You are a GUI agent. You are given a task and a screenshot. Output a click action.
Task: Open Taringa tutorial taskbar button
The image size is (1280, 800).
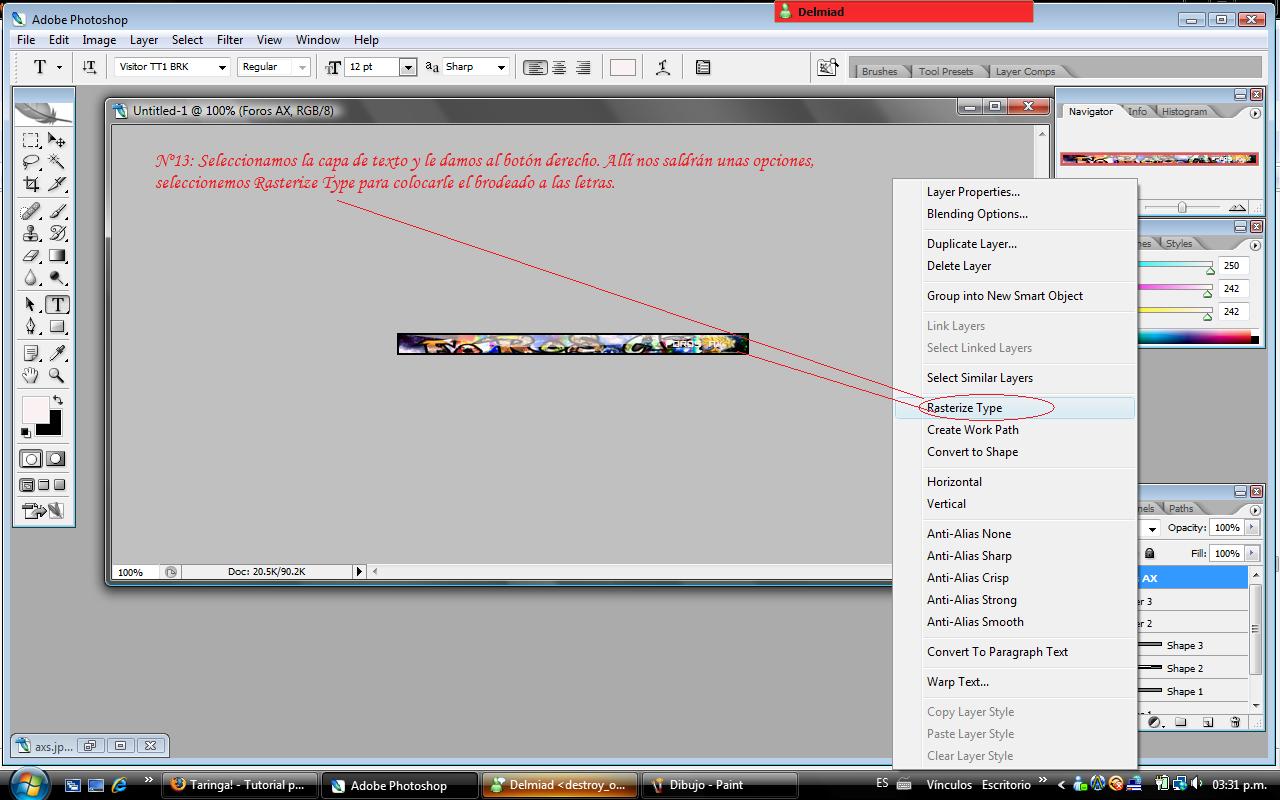coord(240,785)
